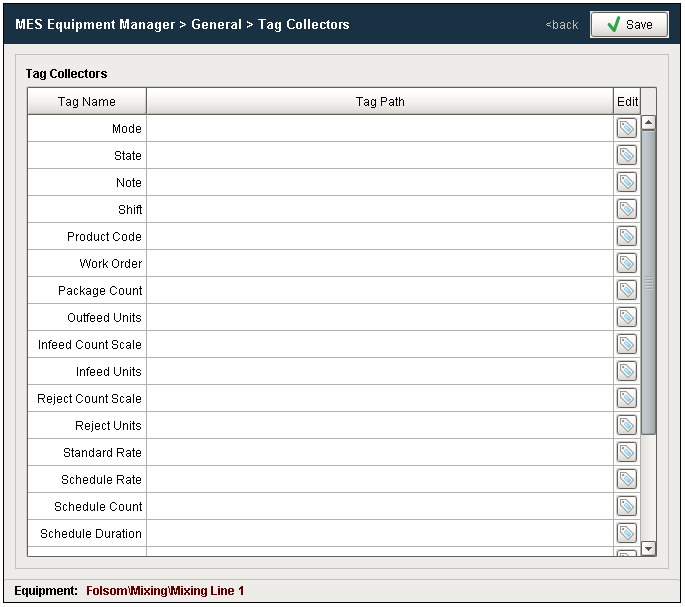The width and height of the screenshot is (685, 607).
Task: Click the Outfeed Units tag path field
Action: 380,317
